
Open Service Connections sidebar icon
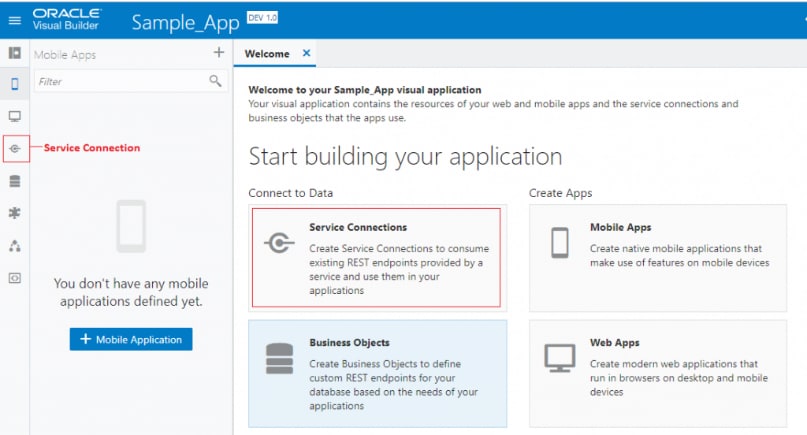(15, 148)
